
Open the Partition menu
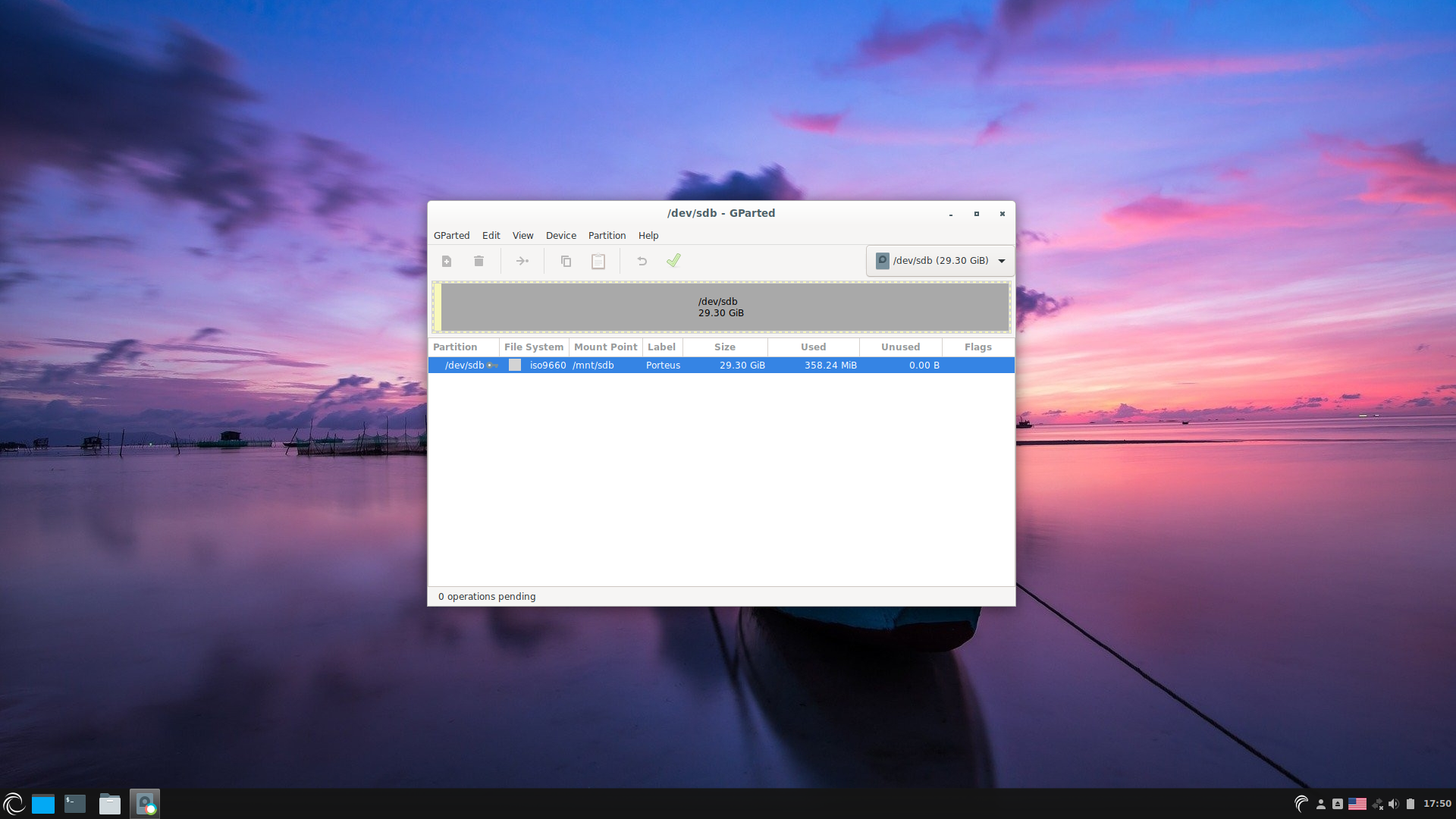pos(607,235)
